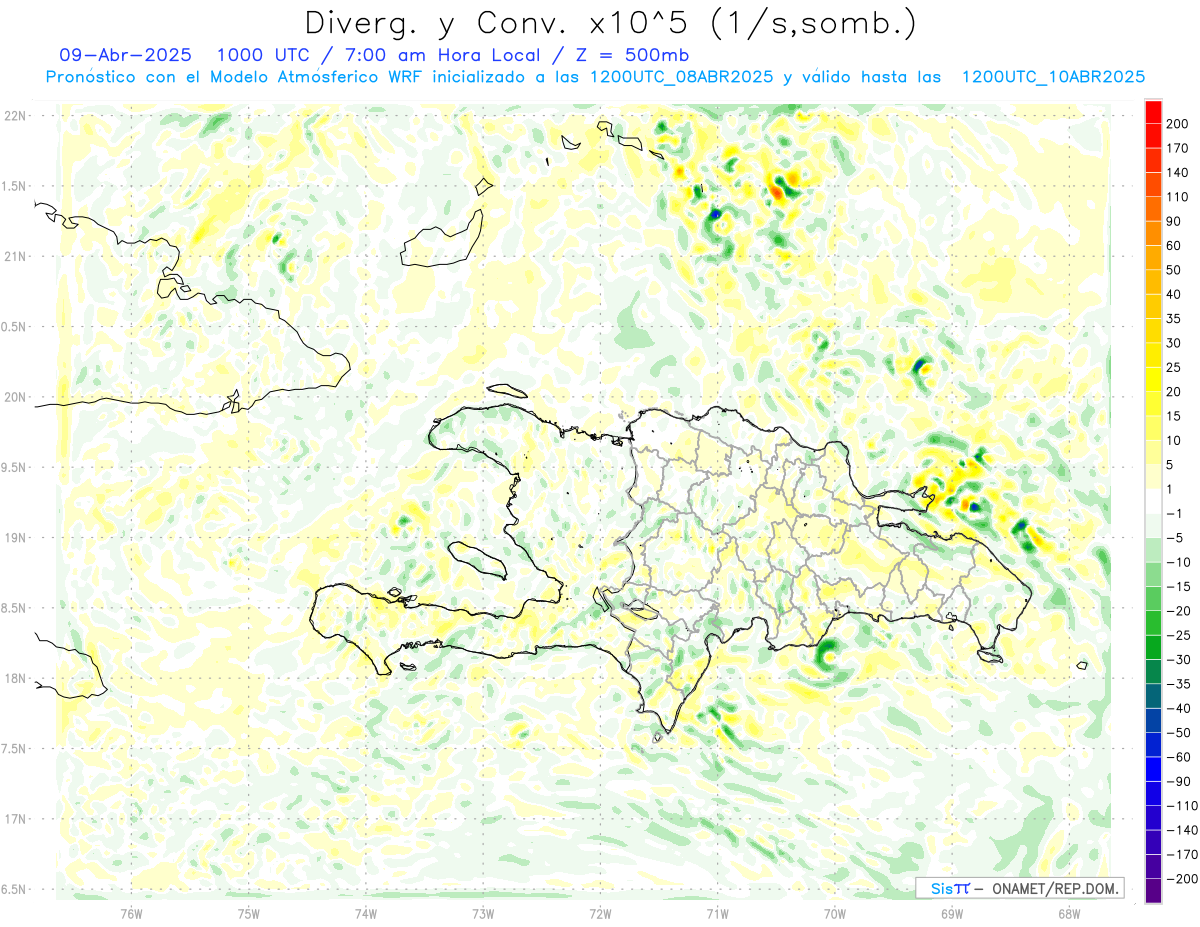Click the '68W' longitude label
Screen dimensions: 1200x927
tap(1069, 912)
